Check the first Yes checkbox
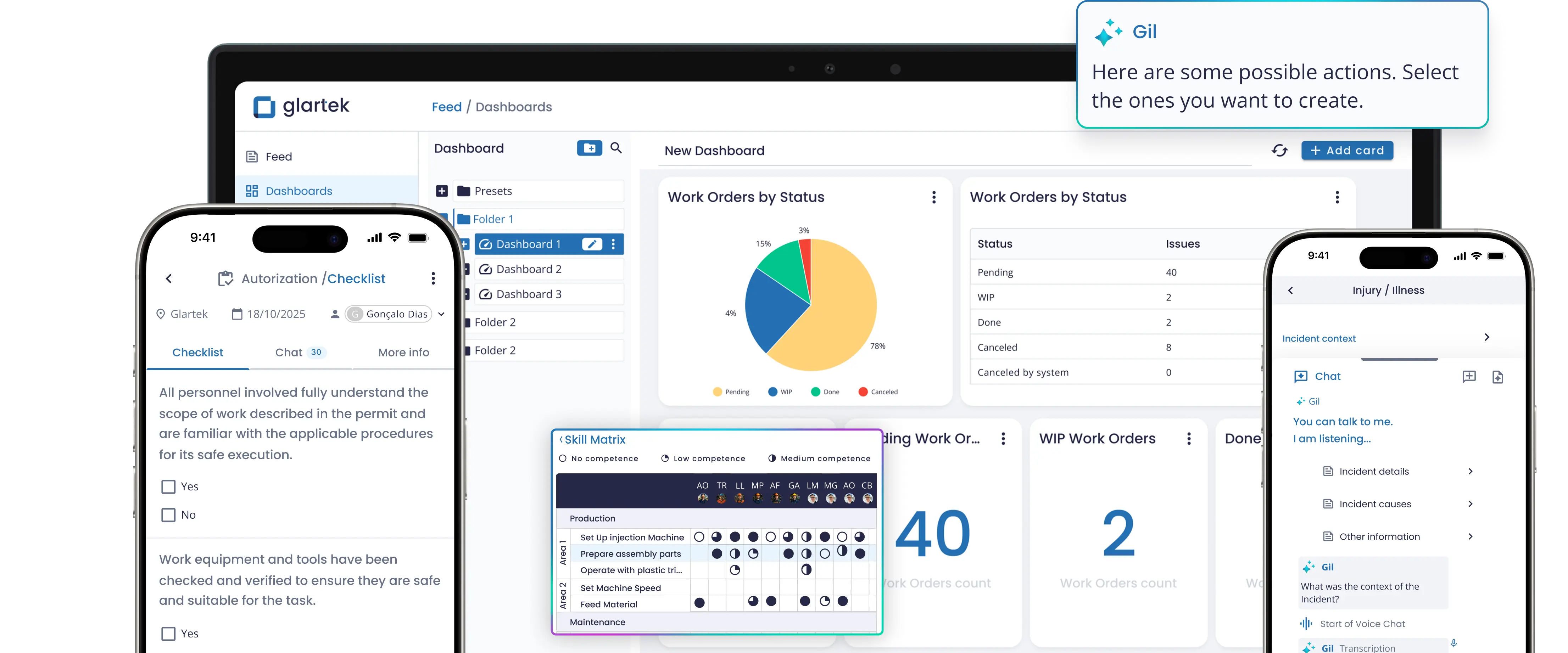 click(x=169, y=487)
